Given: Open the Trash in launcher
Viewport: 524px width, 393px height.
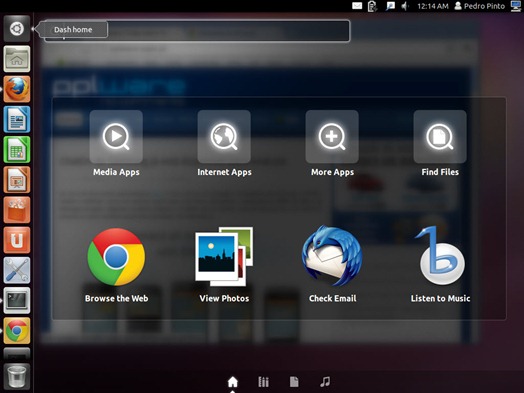Looking at the screenshot, I should [17, 377].
